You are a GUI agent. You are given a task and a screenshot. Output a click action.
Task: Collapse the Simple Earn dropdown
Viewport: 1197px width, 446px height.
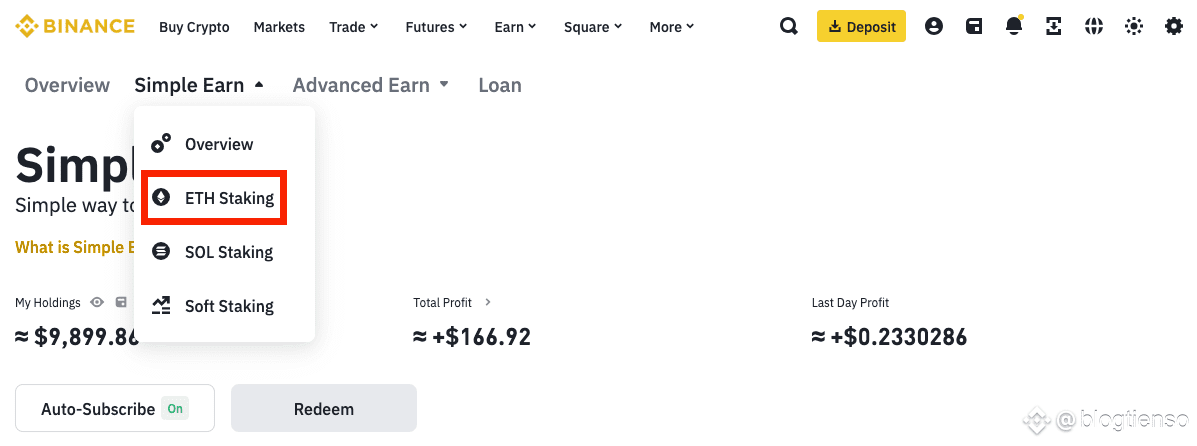199,85
